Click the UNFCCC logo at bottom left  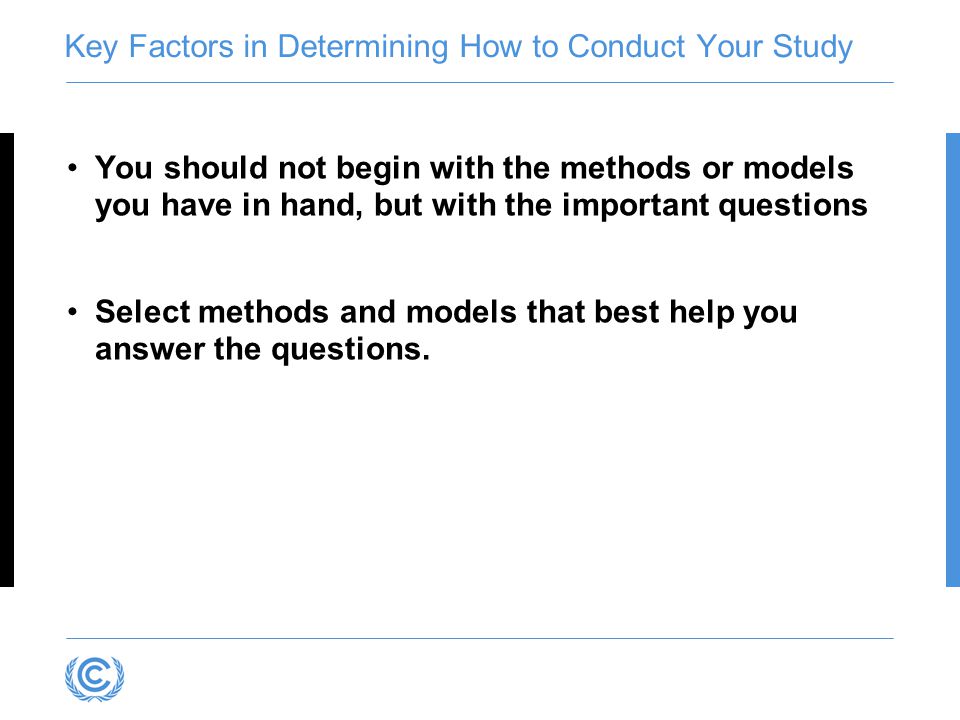pos(95,678)
